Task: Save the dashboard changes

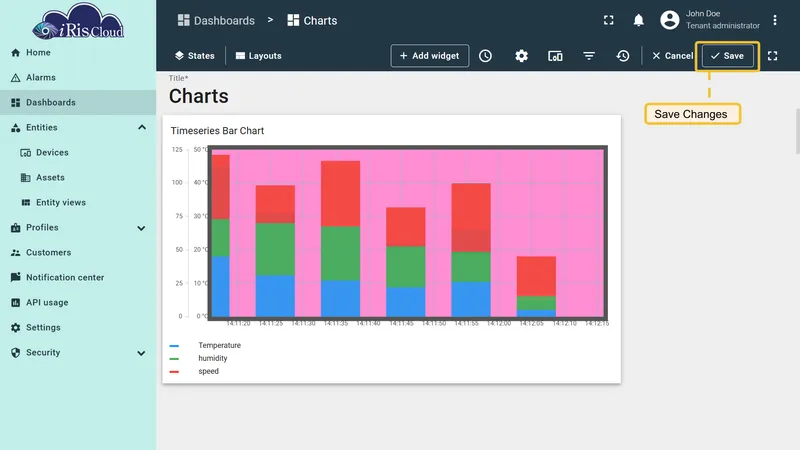Action: click(x=728, y=56)
